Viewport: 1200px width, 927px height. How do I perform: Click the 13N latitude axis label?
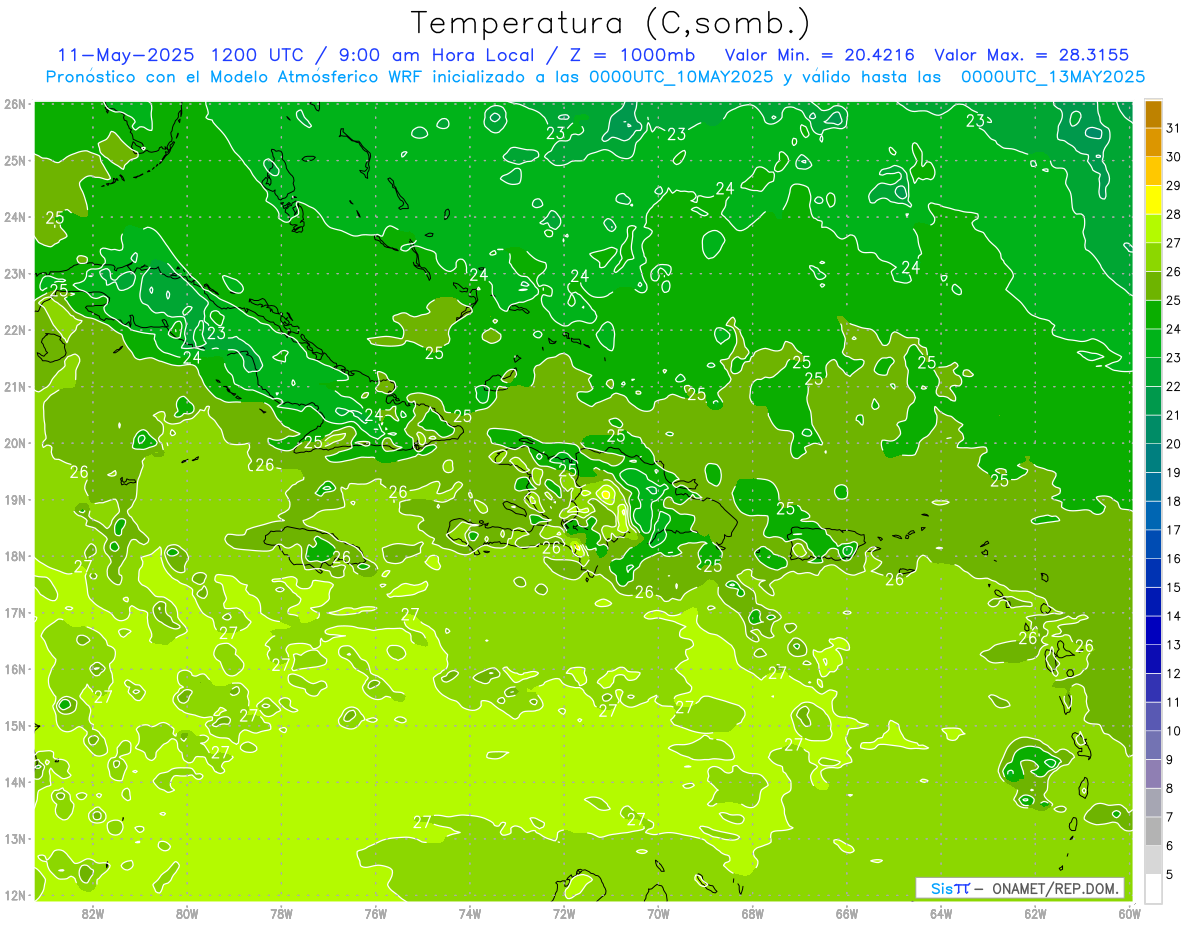15,839
